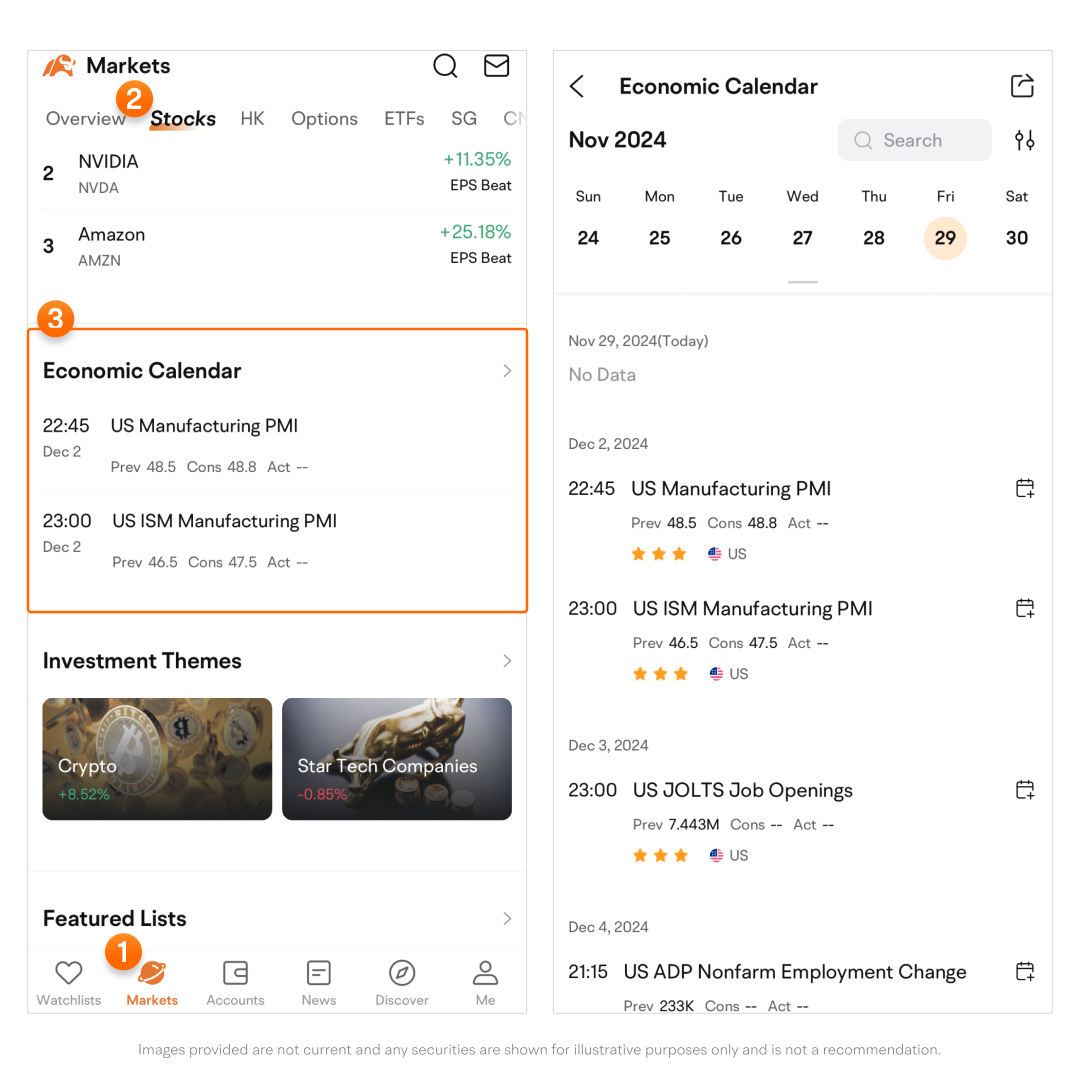The width and height of the screenshot is (1080, 1081).
Task: Add US Manufacturing PMI to calendar
Action: click(1025, 488)
